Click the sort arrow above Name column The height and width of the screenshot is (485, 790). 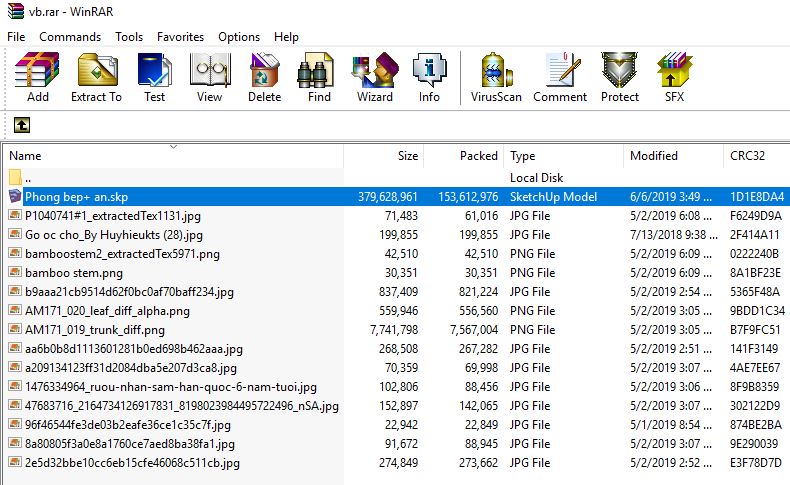pyautogui.click(x=173, y=147)
